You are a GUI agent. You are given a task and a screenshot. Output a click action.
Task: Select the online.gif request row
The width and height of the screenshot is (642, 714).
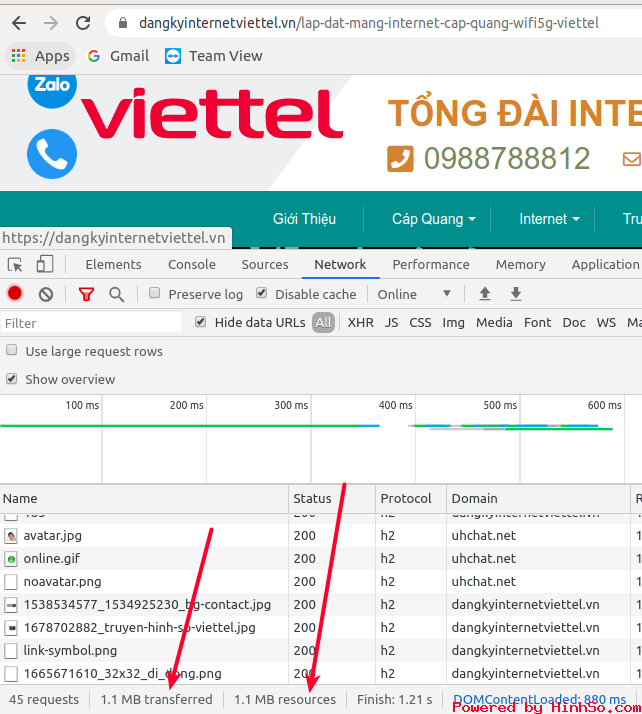tap(321, 559)
